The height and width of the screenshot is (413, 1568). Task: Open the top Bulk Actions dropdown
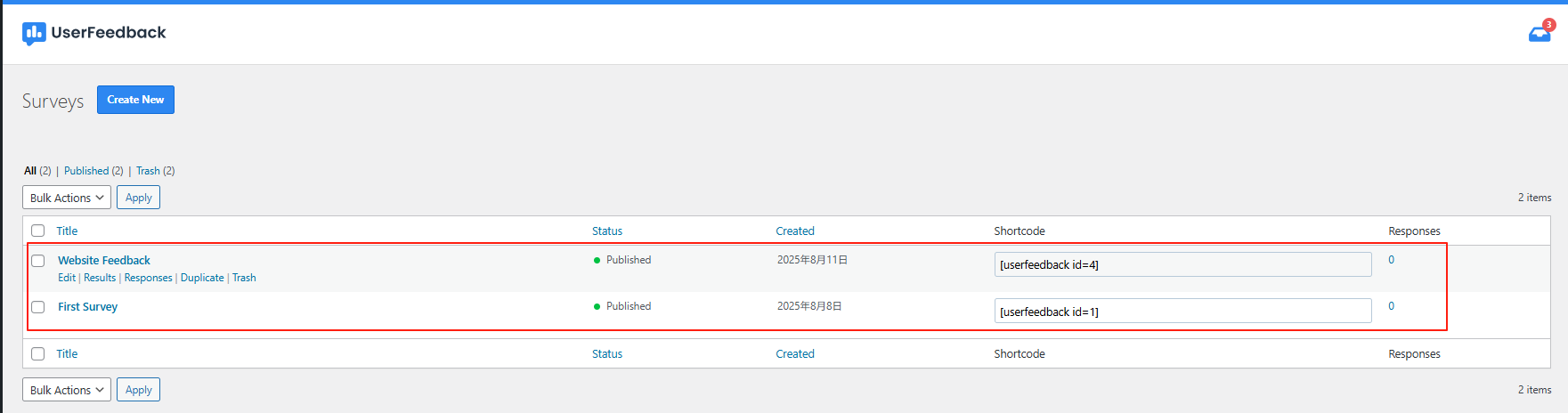(x=67, y=198)
